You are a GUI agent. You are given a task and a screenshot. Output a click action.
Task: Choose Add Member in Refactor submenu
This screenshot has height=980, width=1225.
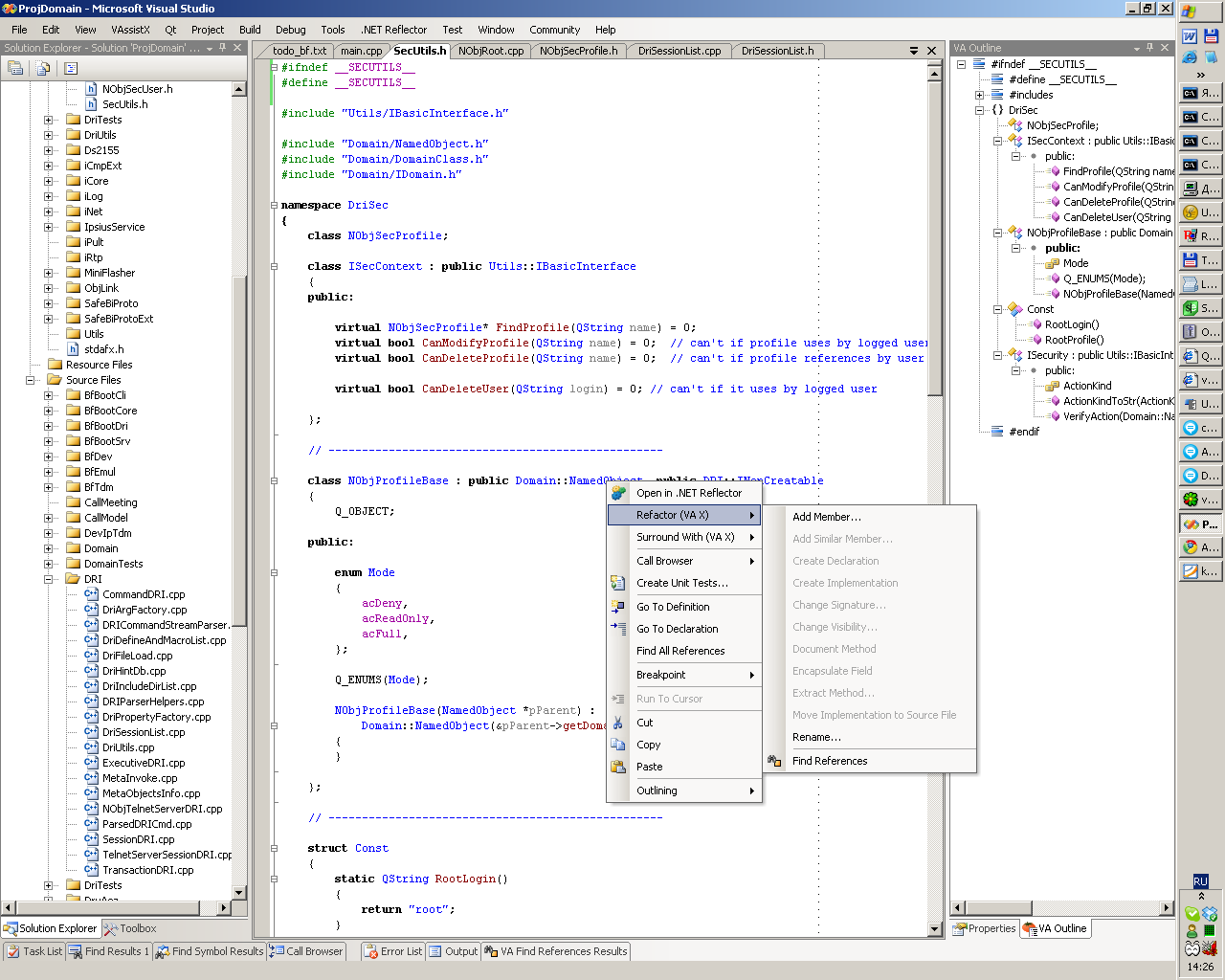pyautogui.click(x=827, y=517)
